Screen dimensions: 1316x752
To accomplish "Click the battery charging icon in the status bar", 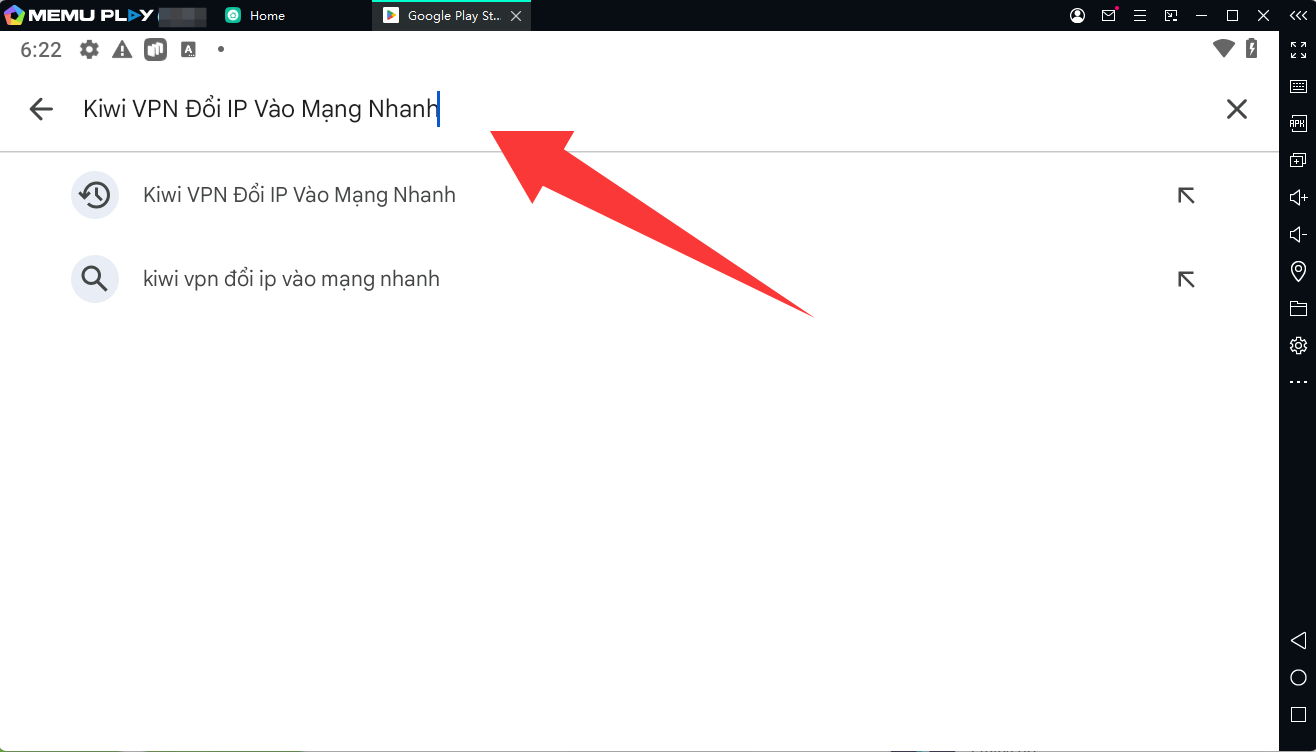I will pyautogui.click(x=1251, y=49).
